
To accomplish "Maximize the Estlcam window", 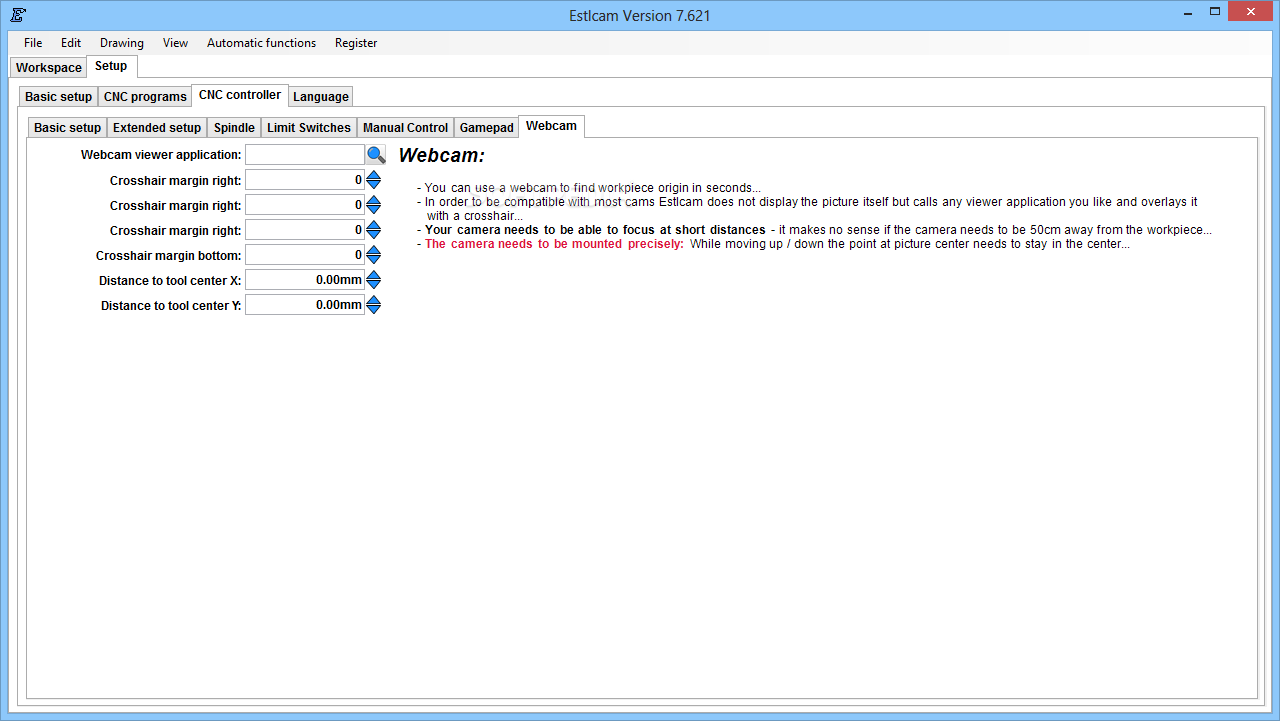I will [x=1215, y=11].
